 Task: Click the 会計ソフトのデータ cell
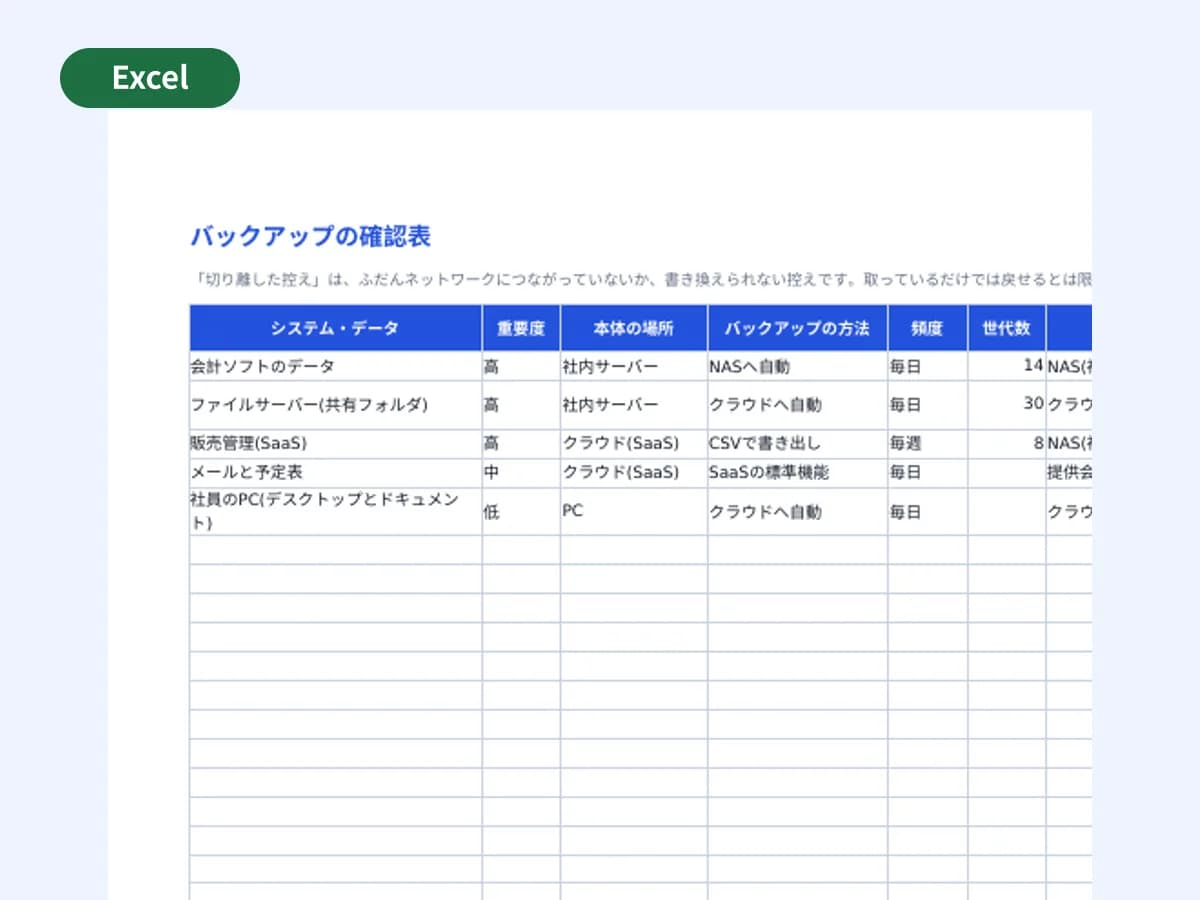(335, 366)
